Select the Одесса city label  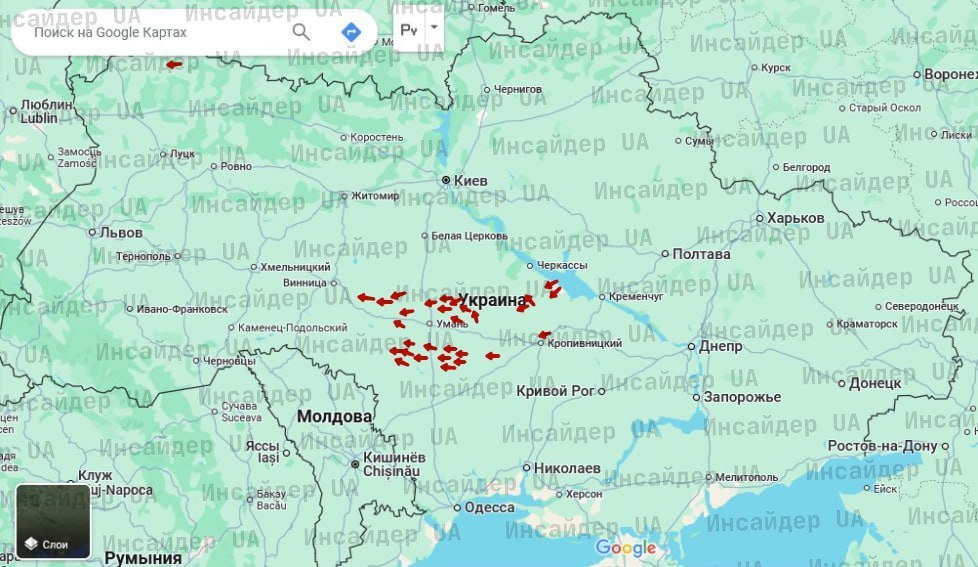(490, 507)
